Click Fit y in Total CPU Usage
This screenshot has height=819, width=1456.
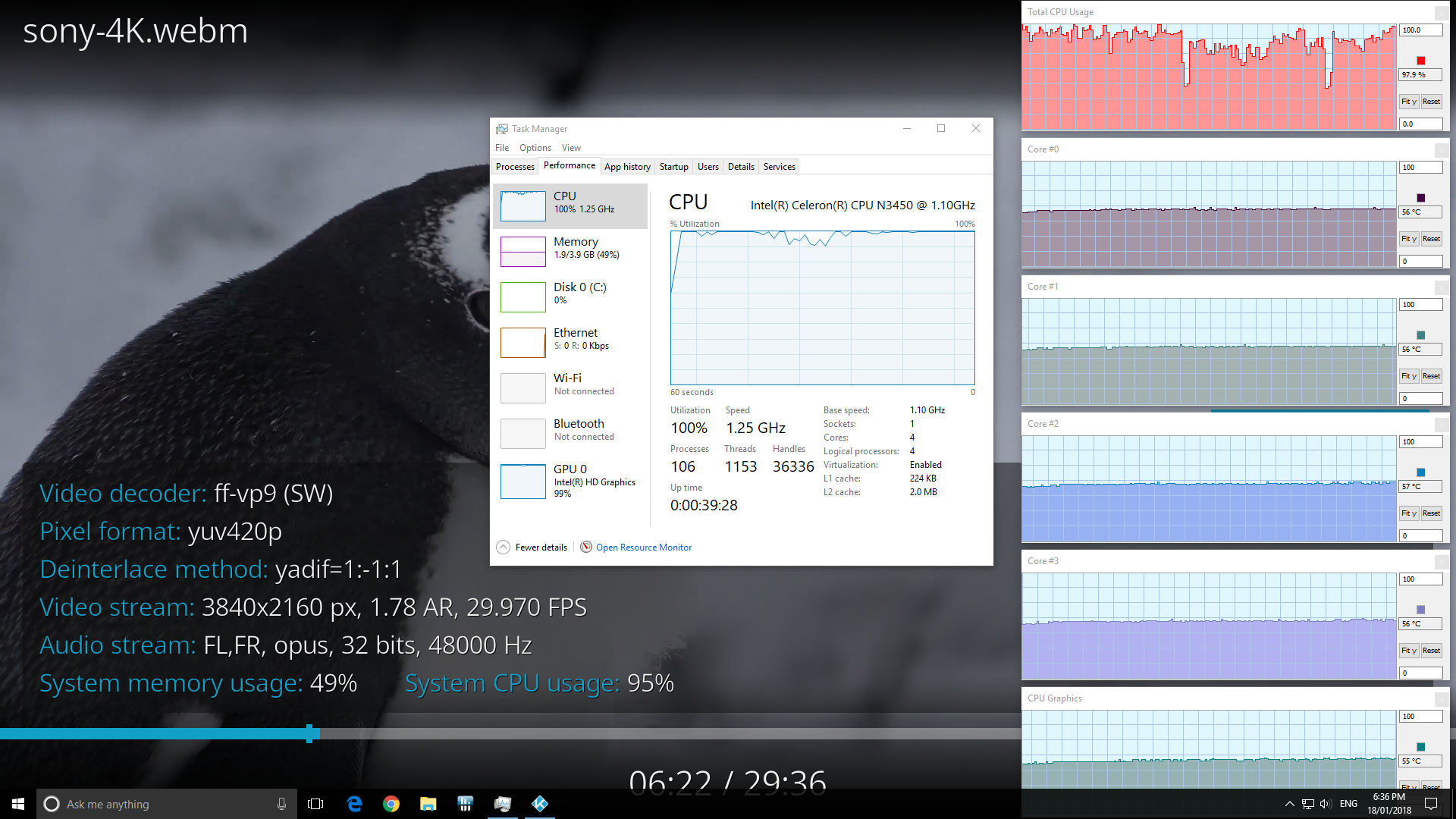(1409, 102)
